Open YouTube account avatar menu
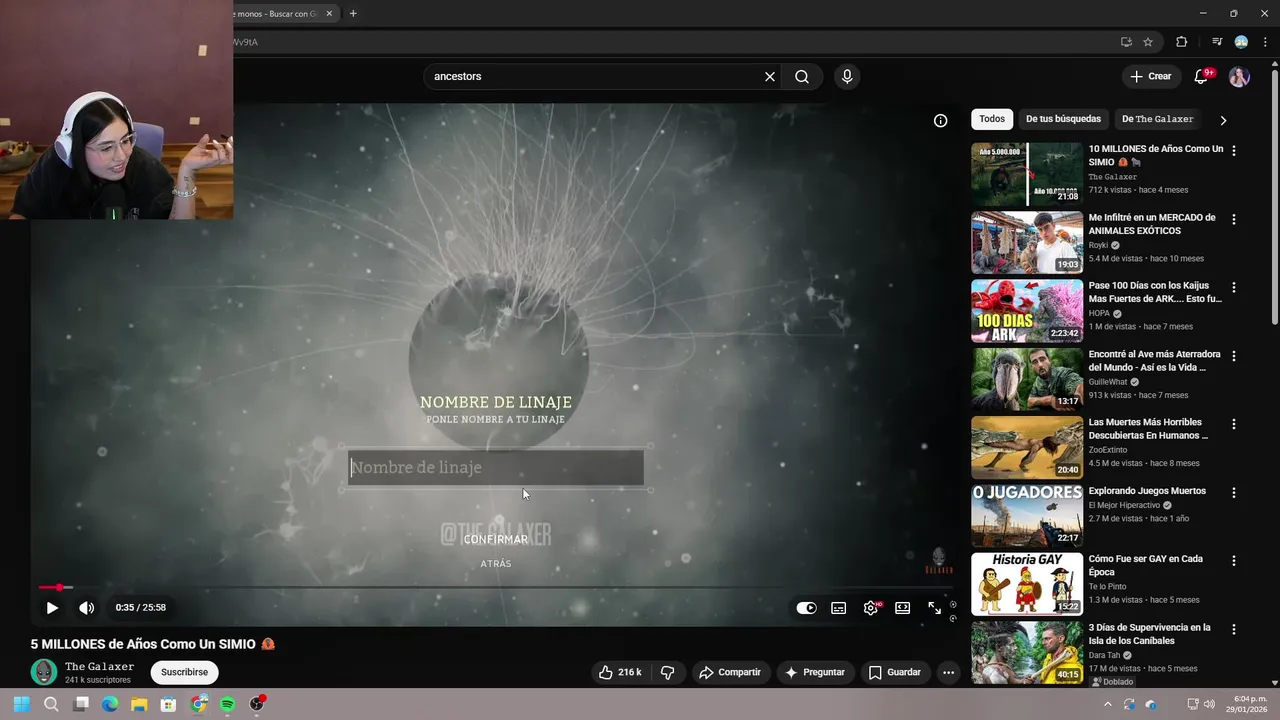Screen dimensions: 1280x720 (x=1239, y=76)
